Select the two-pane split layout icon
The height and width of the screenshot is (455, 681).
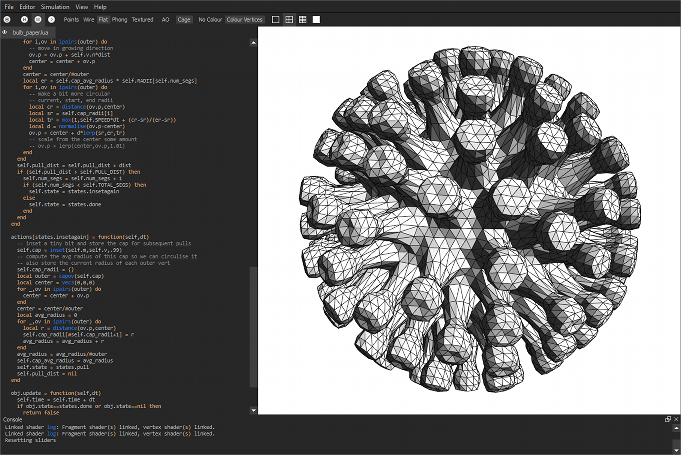click(289, 19)
